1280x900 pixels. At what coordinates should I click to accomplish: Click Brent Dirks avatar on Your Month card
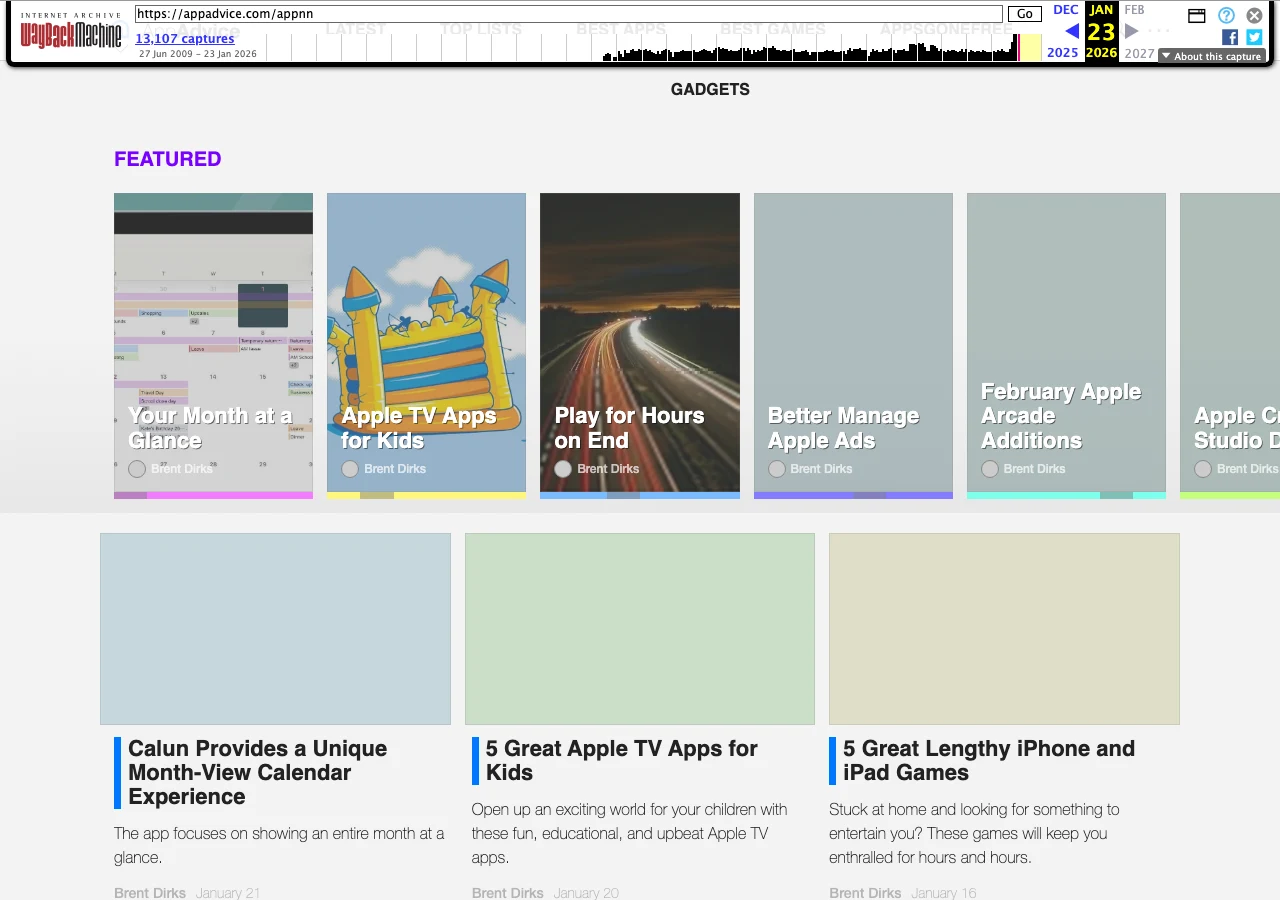pyautogui.click(x=137, y=469)
